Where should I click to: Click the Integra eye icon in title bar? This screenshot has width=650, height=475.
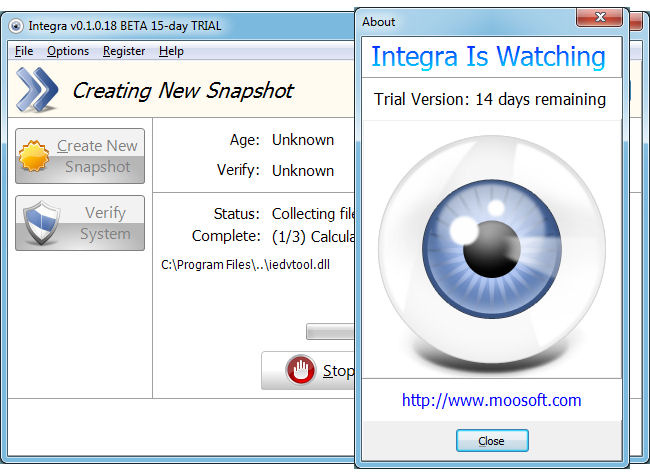(16, 26)
